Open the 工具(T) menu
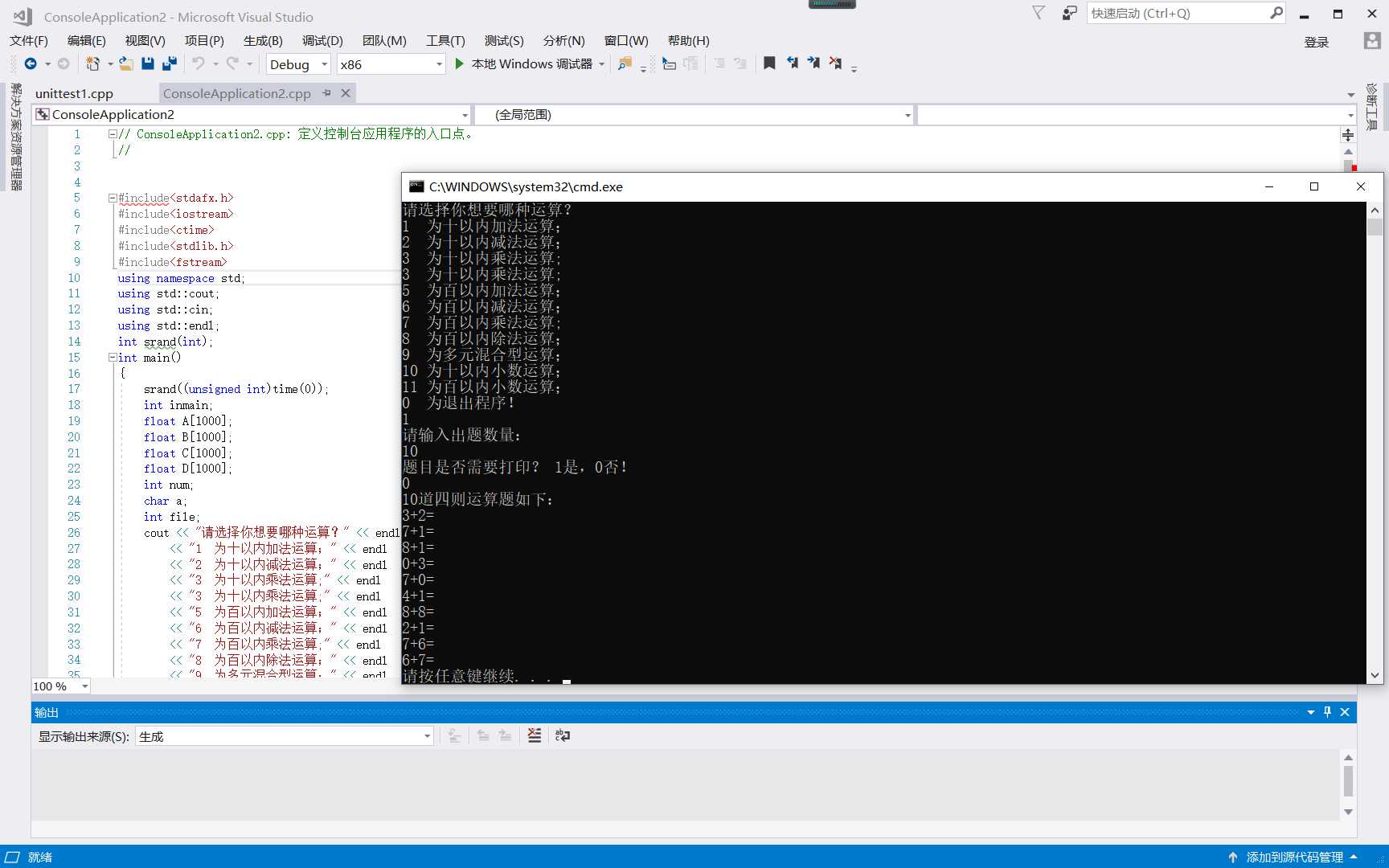Viewport: 1389px width, 868px height. (x=445, y=41)
